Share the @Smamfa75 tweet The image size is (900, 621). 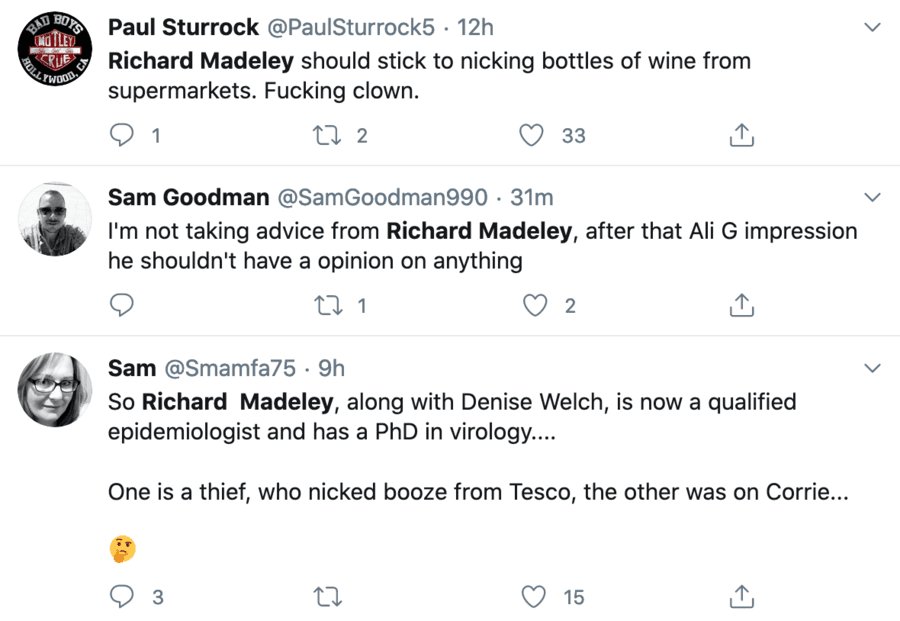(x=741, y=597)
